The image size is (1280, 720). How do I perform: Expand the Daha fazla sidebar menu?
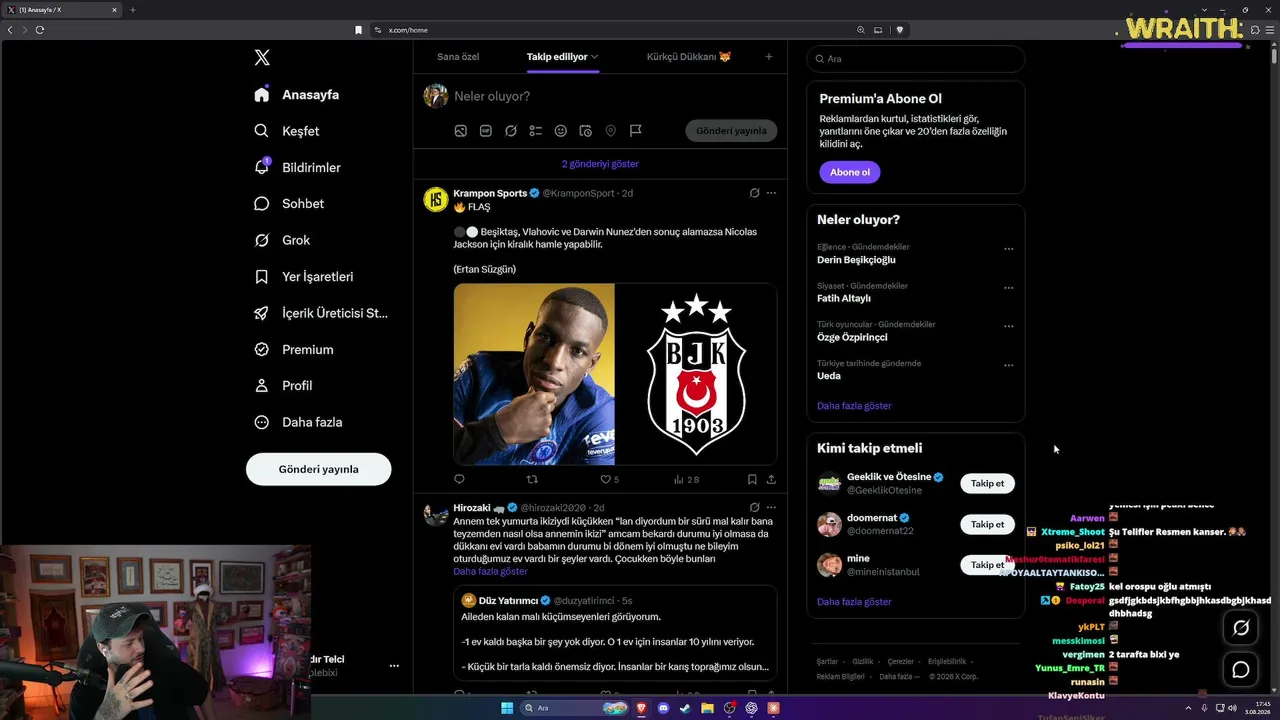[298, 422]
